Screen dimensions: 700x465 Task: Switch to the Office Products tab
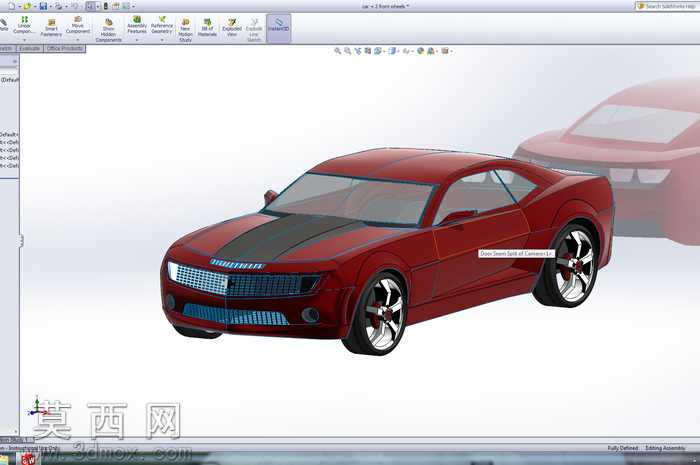[65, 48]
